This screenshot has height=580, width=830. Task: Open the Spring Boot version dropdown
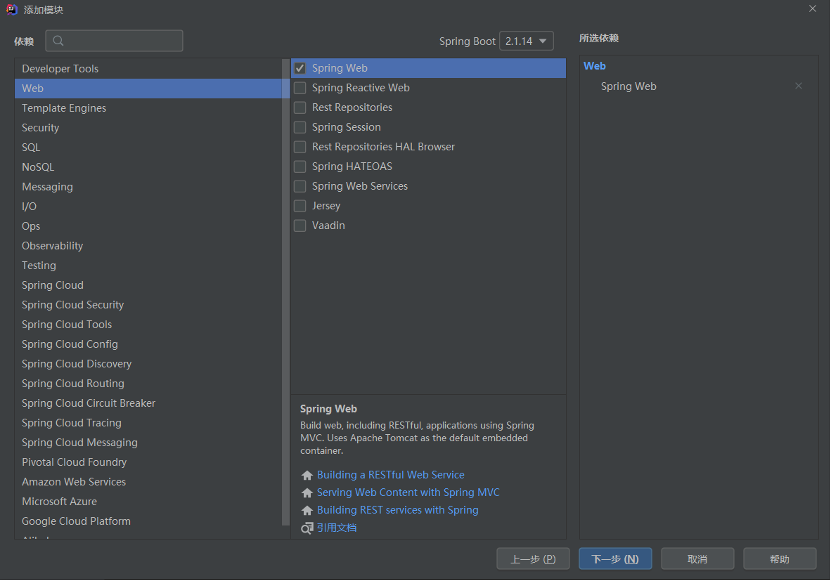[526, 41]
